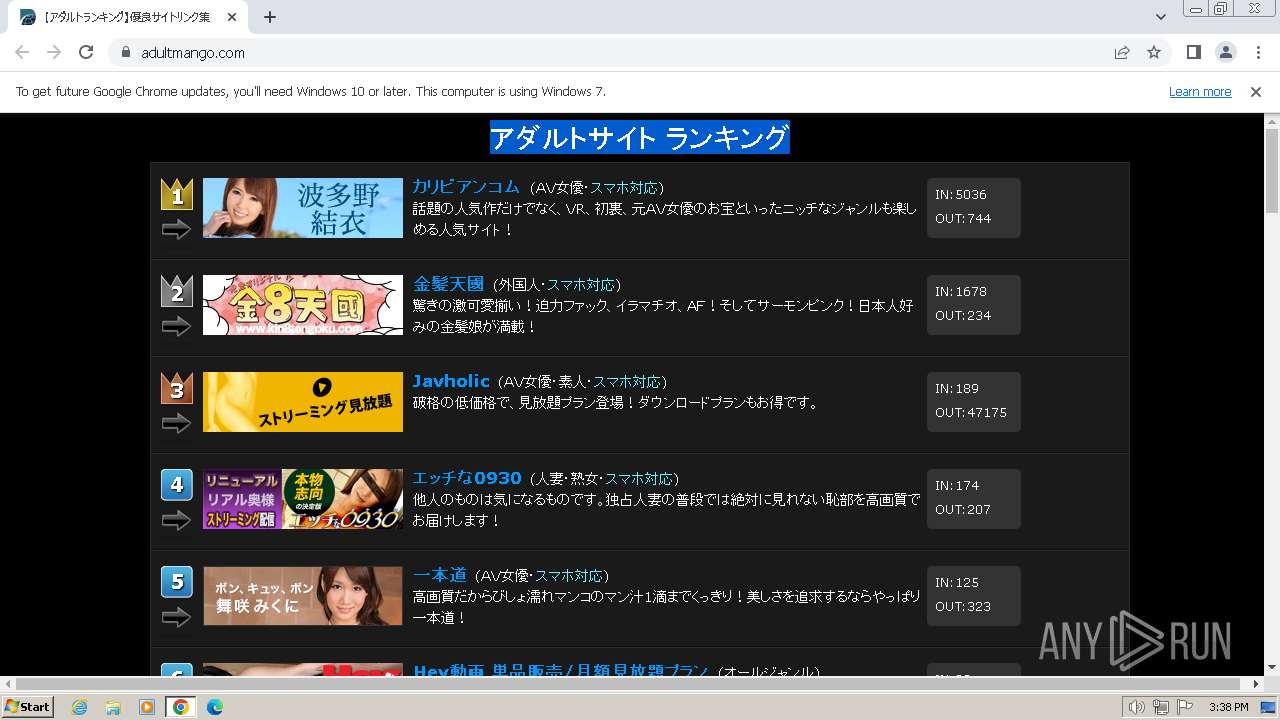
Task: Click the taskbar clock showing 3:38 PM
Action: point(1229,707)
